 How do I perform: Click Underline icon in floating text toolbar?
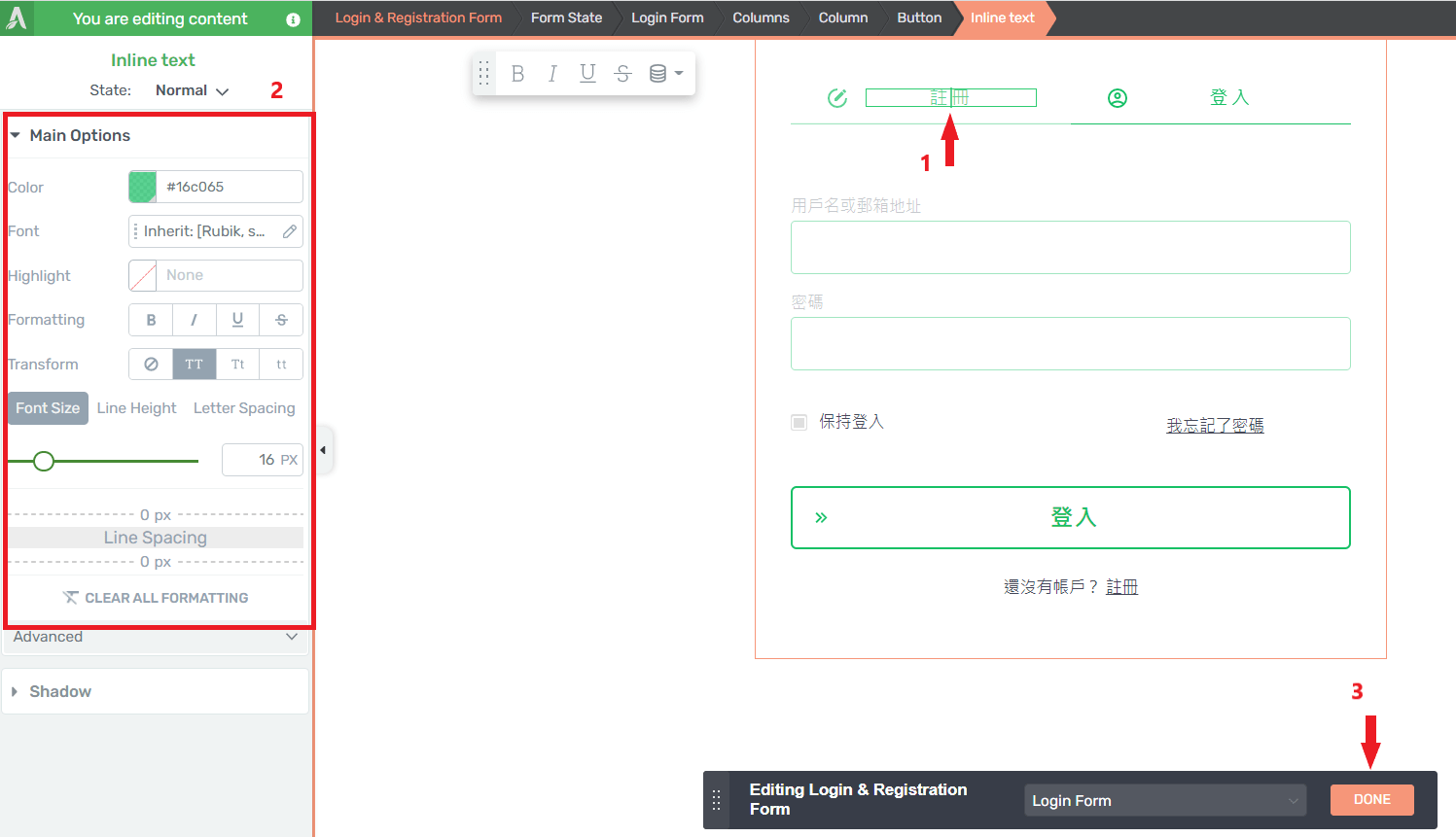click(x=587, y=74)
